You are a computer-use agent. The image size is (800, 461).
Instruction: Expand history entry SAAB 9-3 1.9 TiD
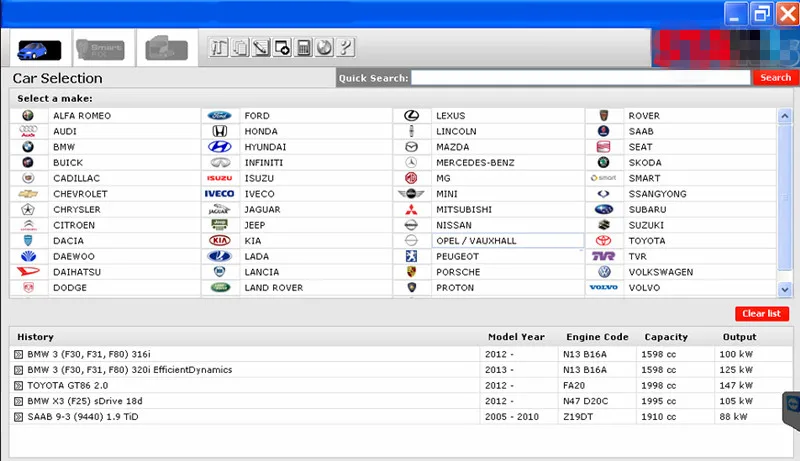click(18, 417)
